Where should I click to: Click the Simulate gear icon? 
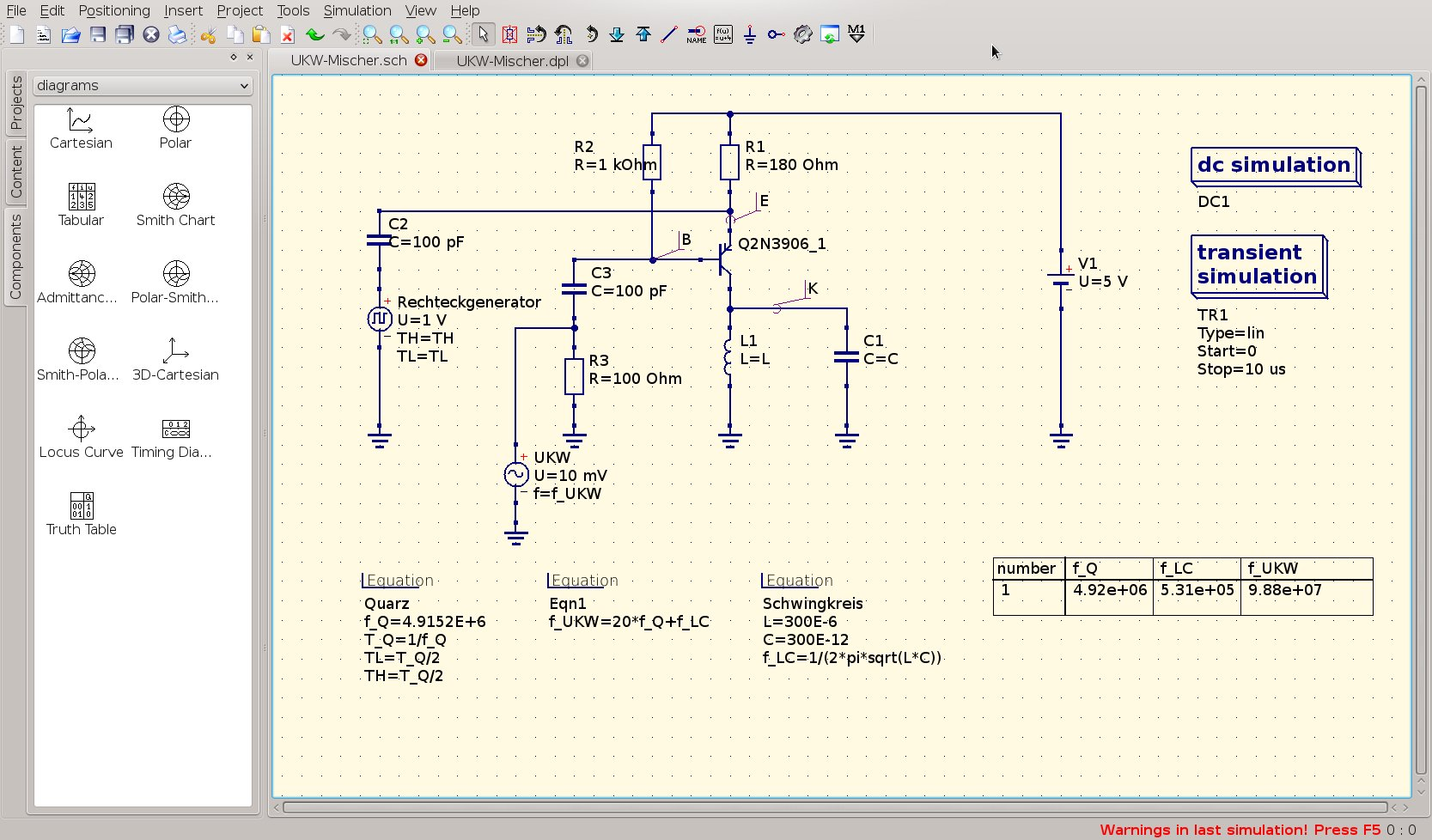(x=802, y=34)
